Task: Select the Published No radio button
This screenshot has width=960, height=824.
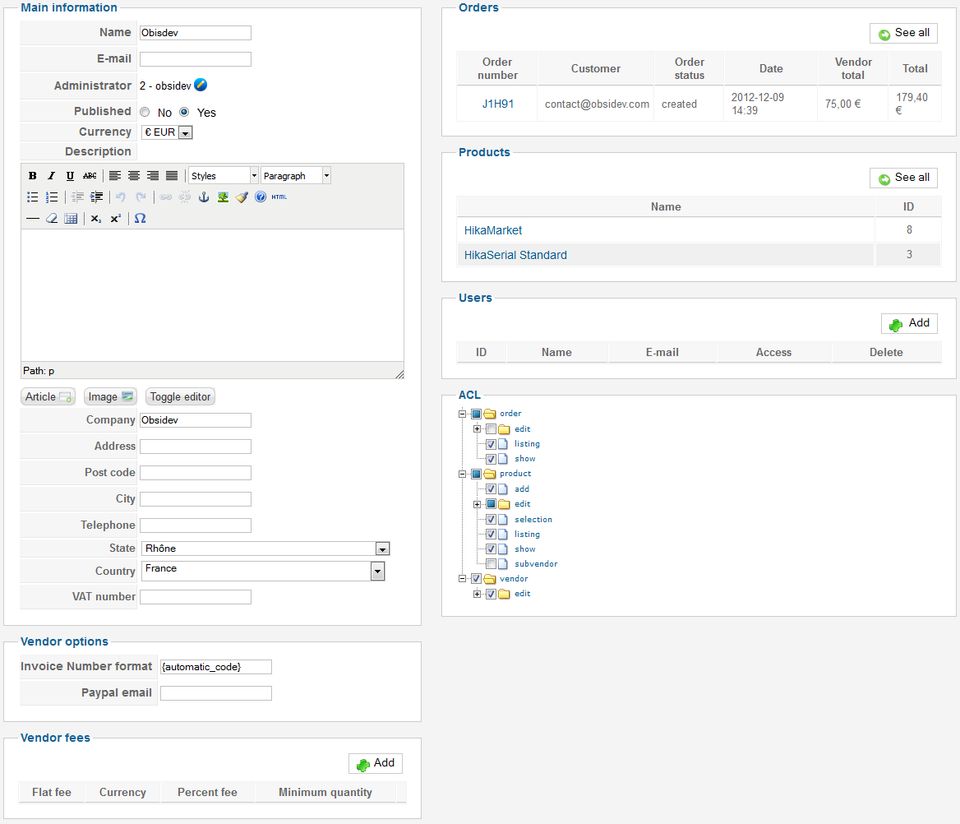Action: (x=144, y=112)
